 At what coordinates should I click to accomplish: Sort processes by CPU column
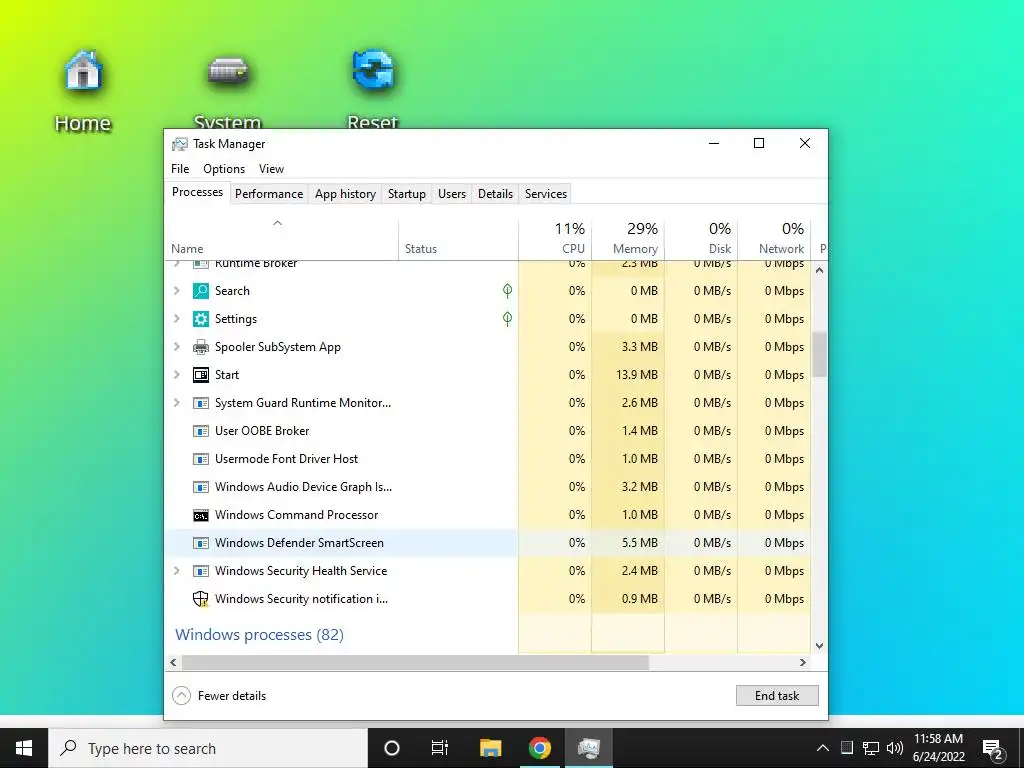(x=555, y=240)
